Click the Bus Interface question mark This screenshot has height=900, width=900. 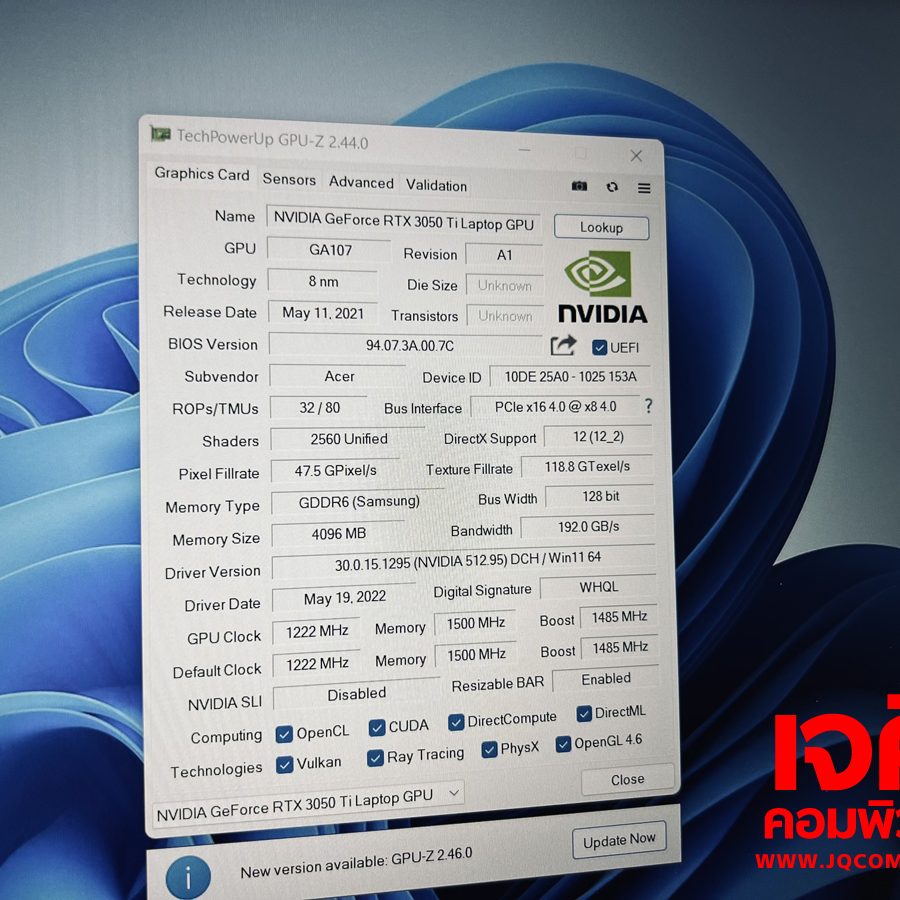click(648, 406)
